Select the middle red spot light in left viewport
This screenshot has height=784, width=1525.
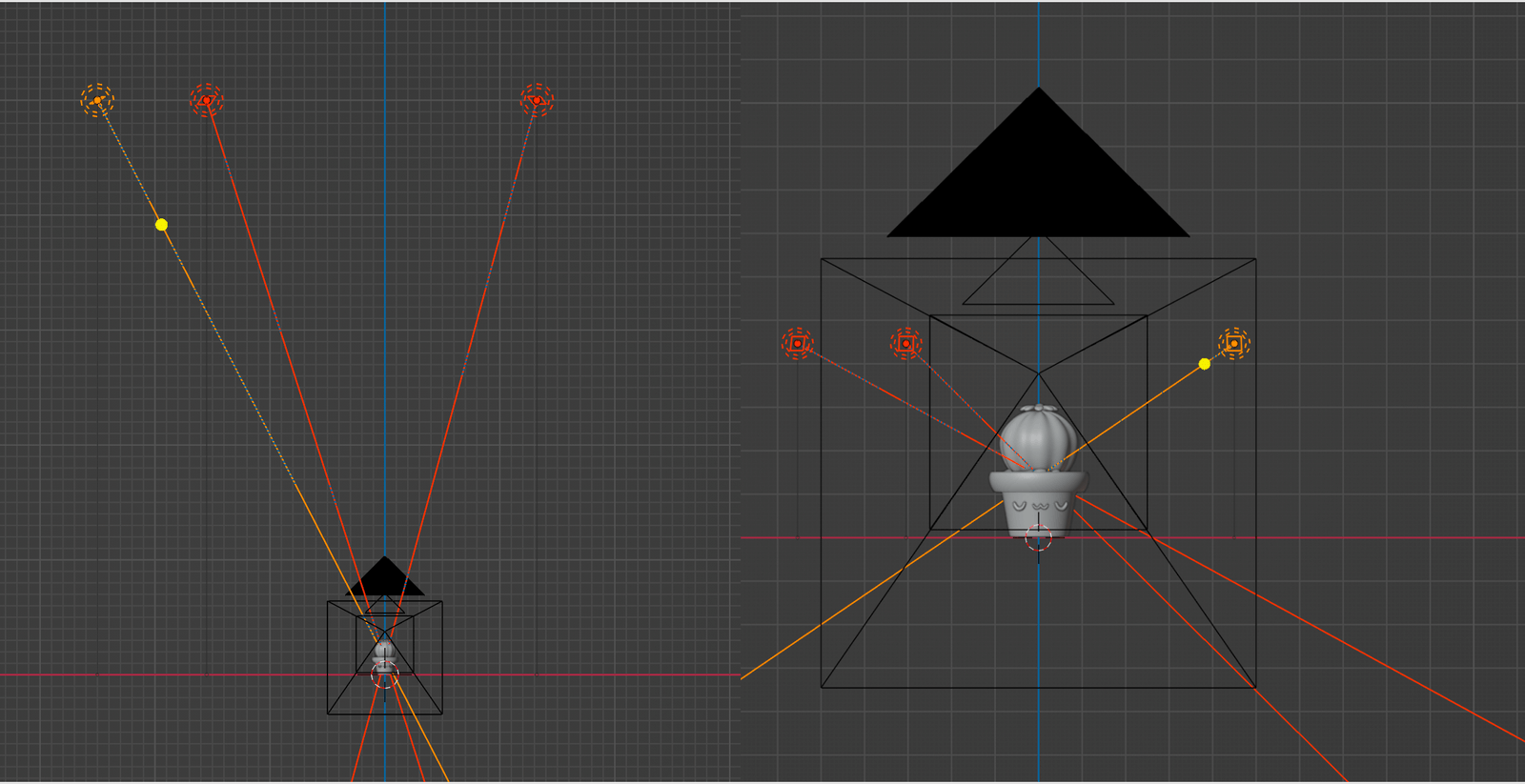tap(206, 100)
